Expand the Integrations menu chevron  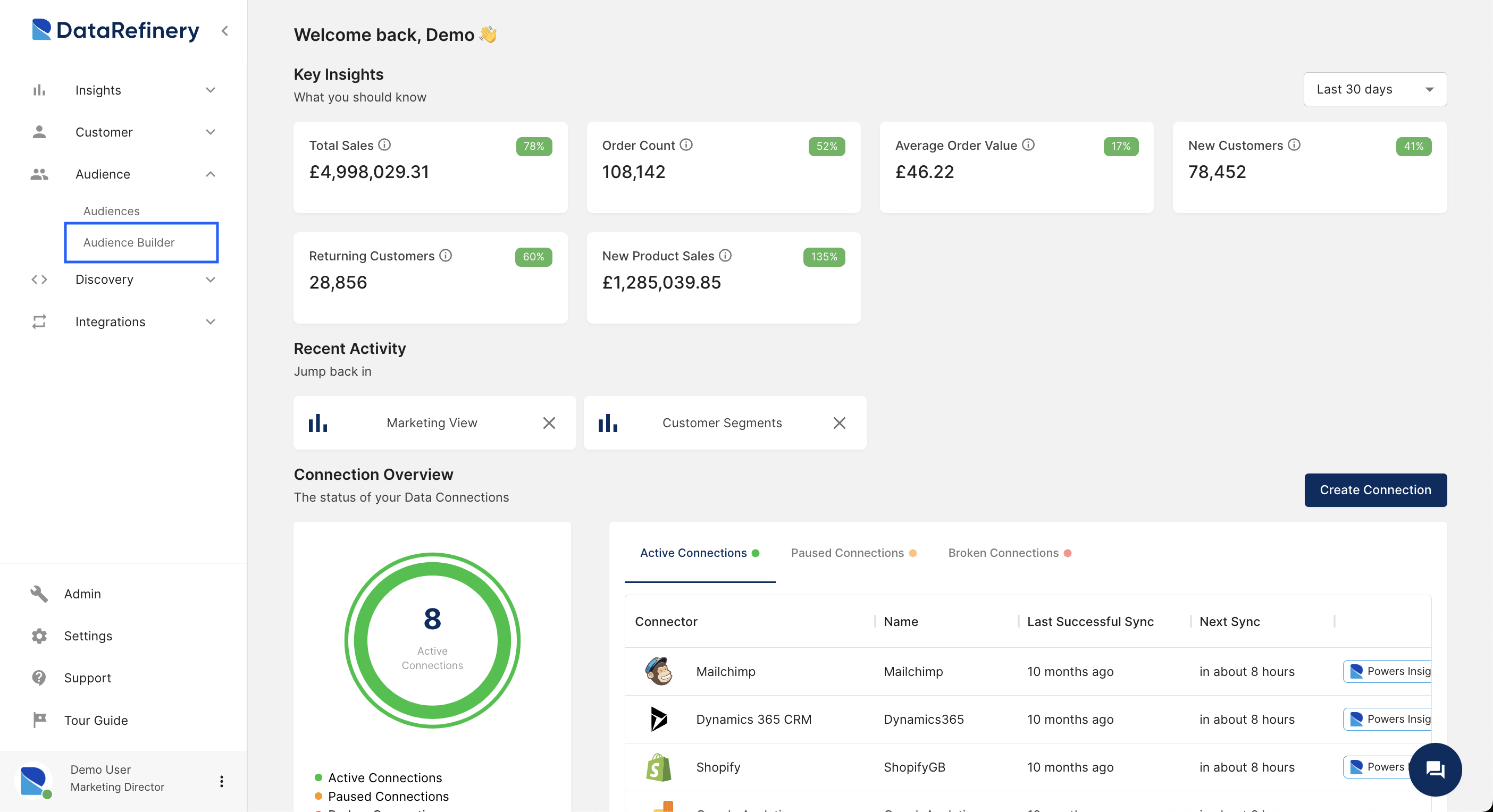point(211,322)
